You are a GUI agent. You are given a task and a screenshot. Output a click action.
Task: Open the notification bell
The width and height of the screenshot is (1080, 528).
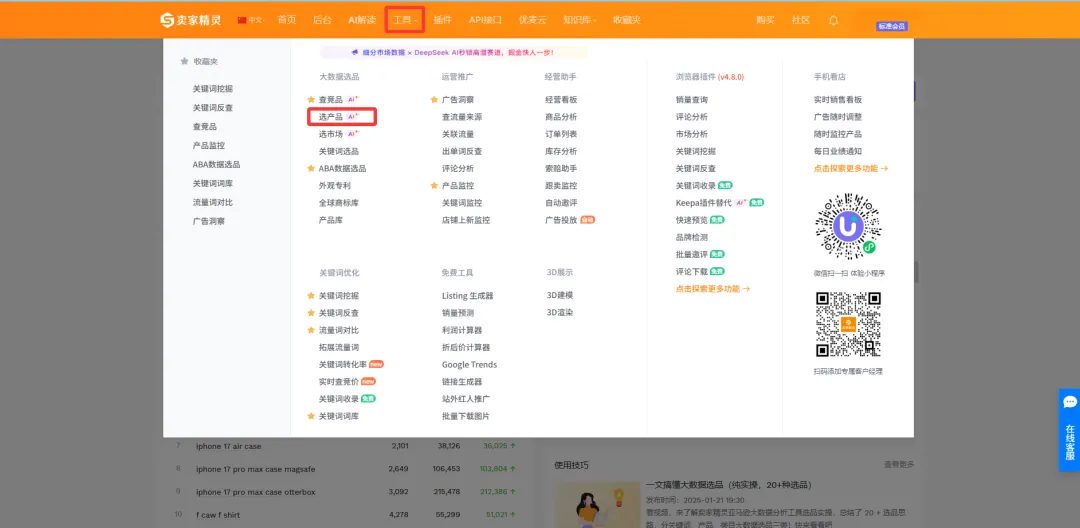pyautogui.click(x=833, y=20)
